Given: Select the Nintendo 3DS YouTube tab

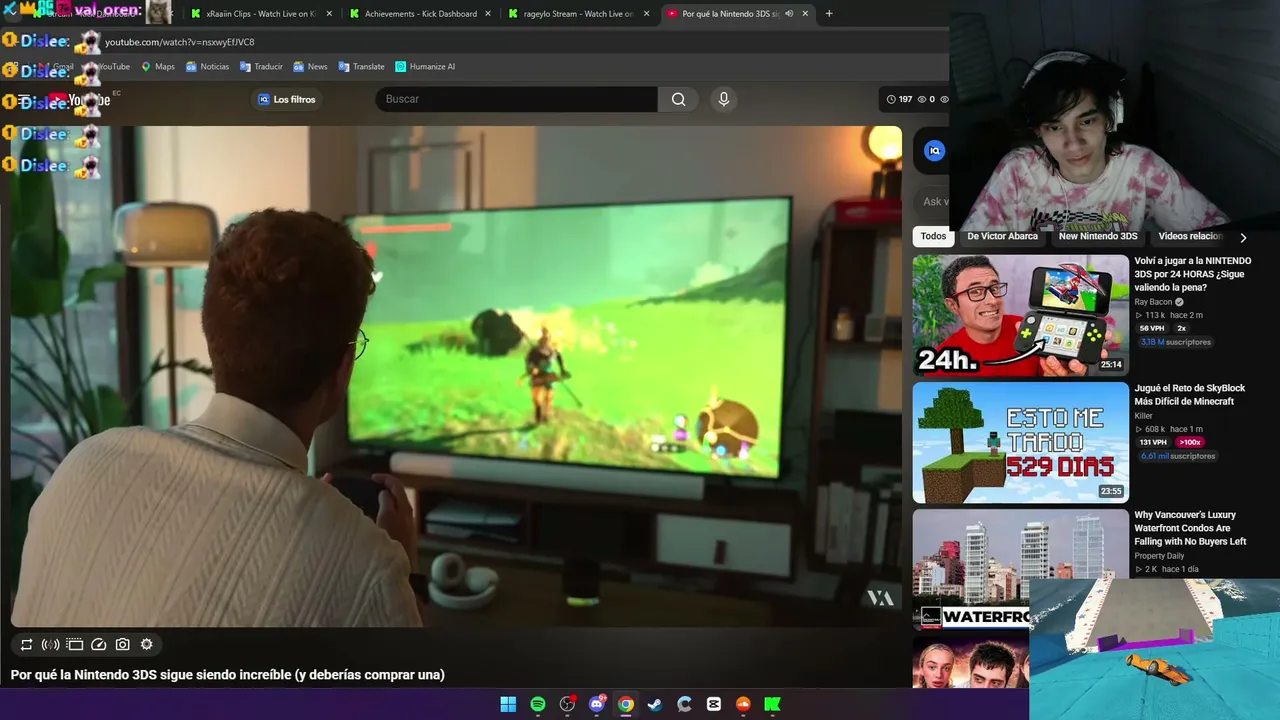Looking at the screenshot, I should click(x=738, y=14).
